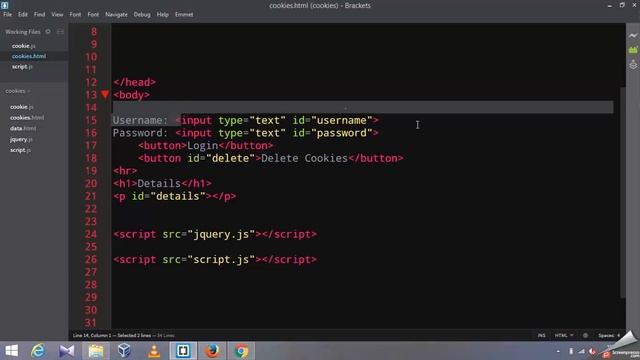The image size is (640, 360).
Task: Toggle INS insert/overwrite mode
Action: pos(541,336)
